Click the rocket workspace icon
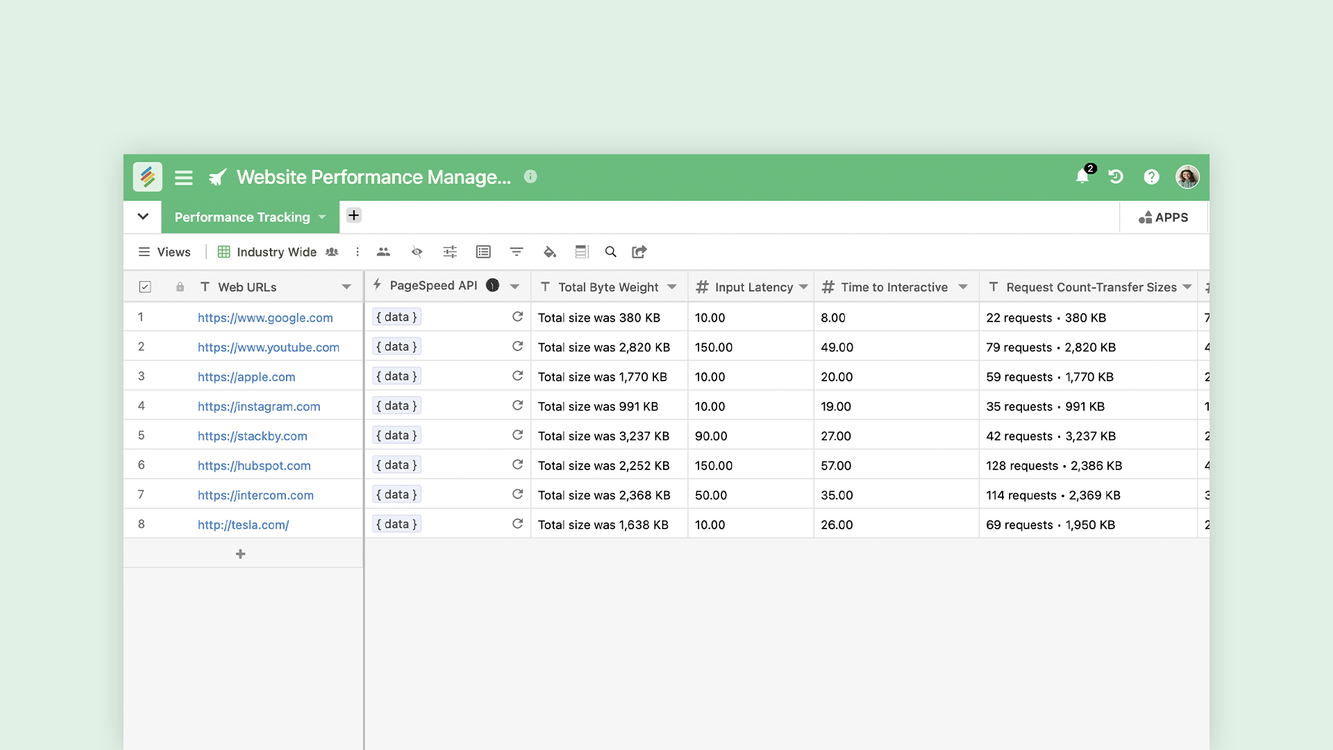The image size is (1333, 750). (217, 178)
